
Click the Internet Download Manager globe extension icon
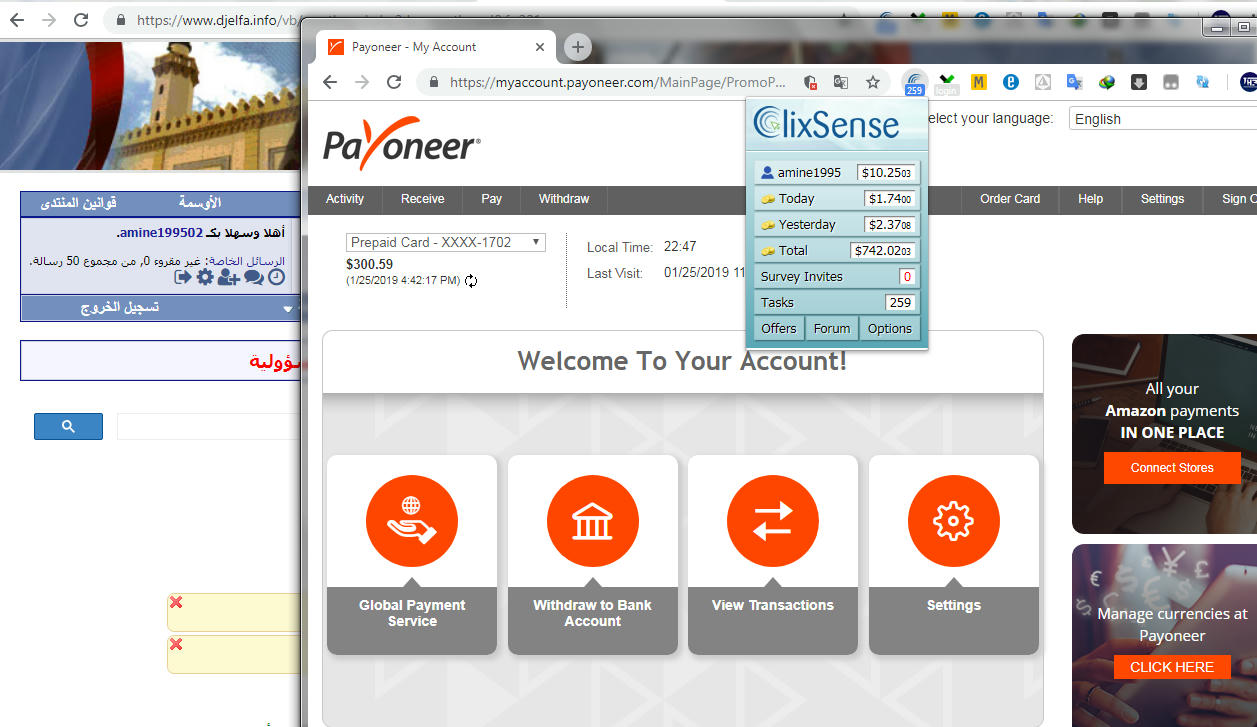(1106, 83)
